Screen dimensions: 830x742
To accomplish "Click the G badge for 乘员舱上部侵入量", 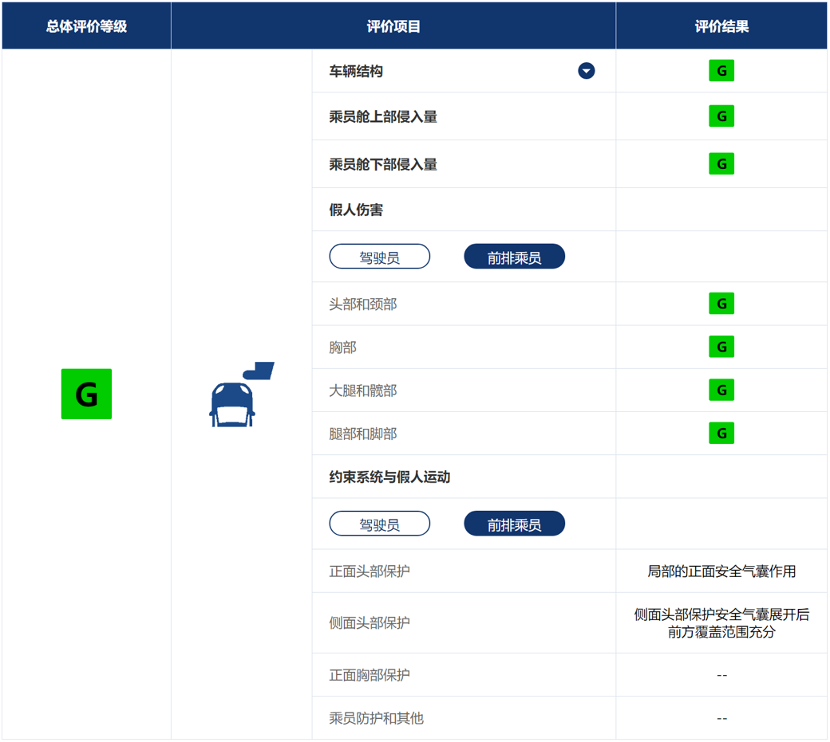I will tap(721, 116).
